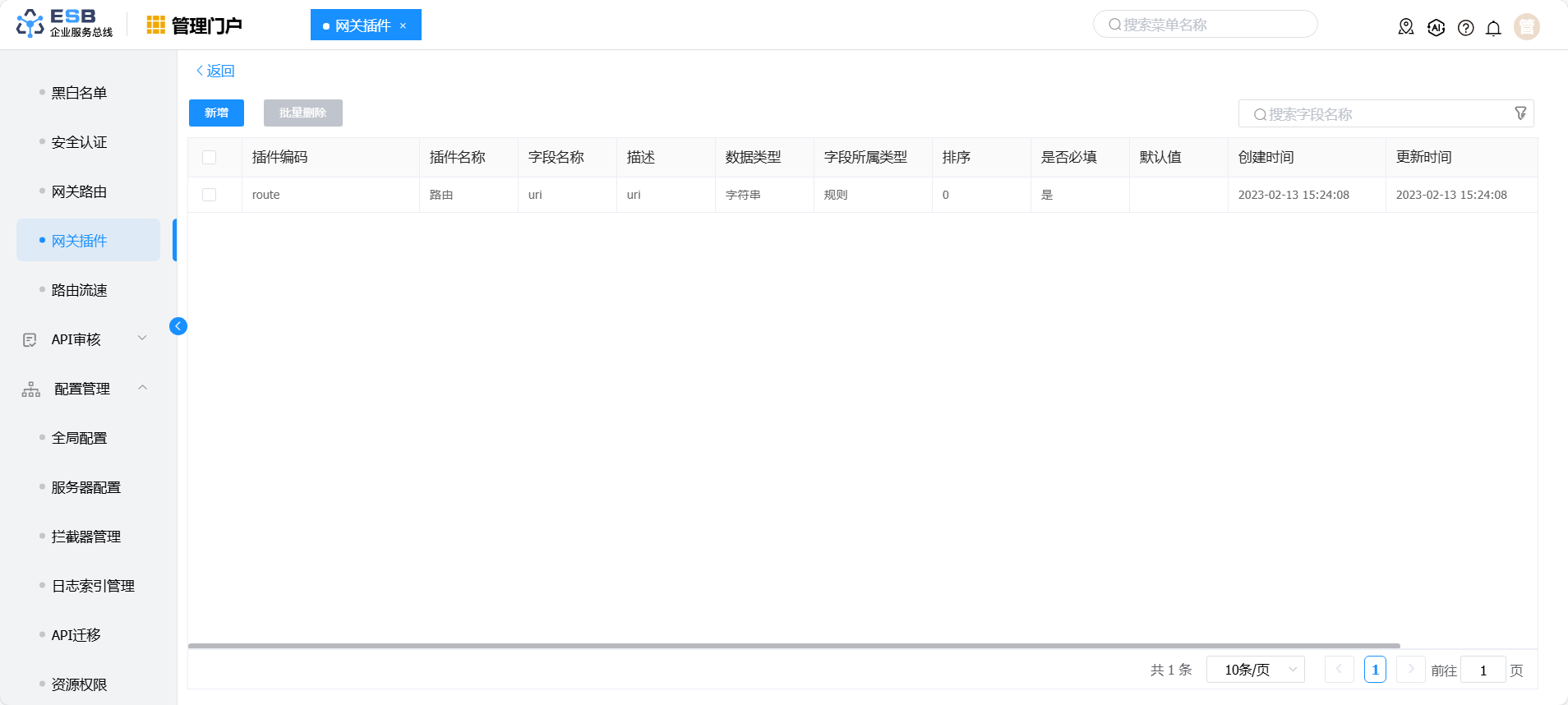Collapse the sidebar with blue arrow button

click(178, 326)
